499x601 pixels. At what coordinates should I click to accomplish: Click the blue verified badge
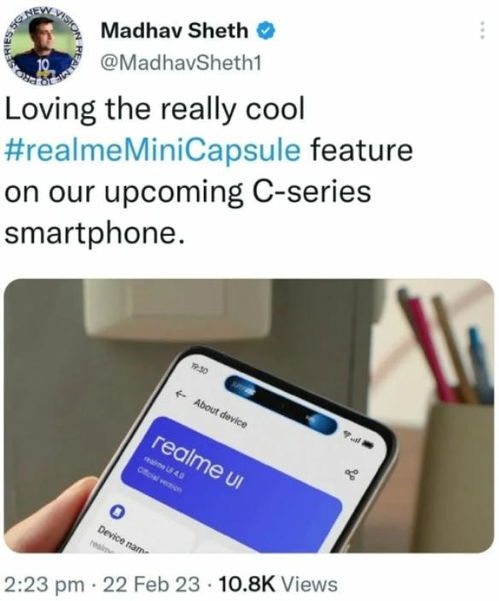266,31
